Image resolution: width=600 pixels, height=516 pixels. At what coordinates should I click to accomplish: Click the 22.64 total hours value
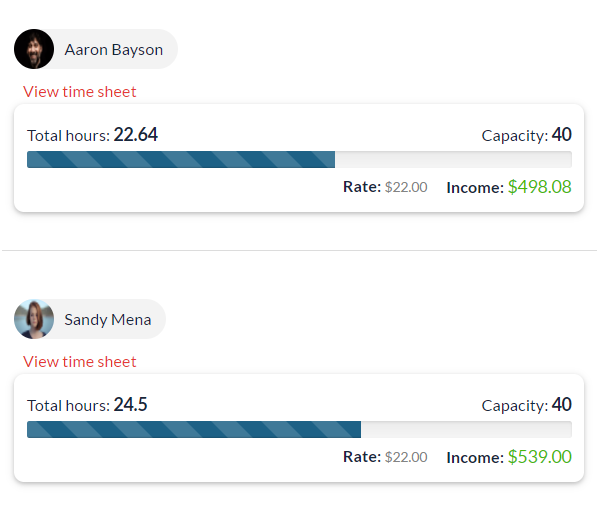coord(136,135)
